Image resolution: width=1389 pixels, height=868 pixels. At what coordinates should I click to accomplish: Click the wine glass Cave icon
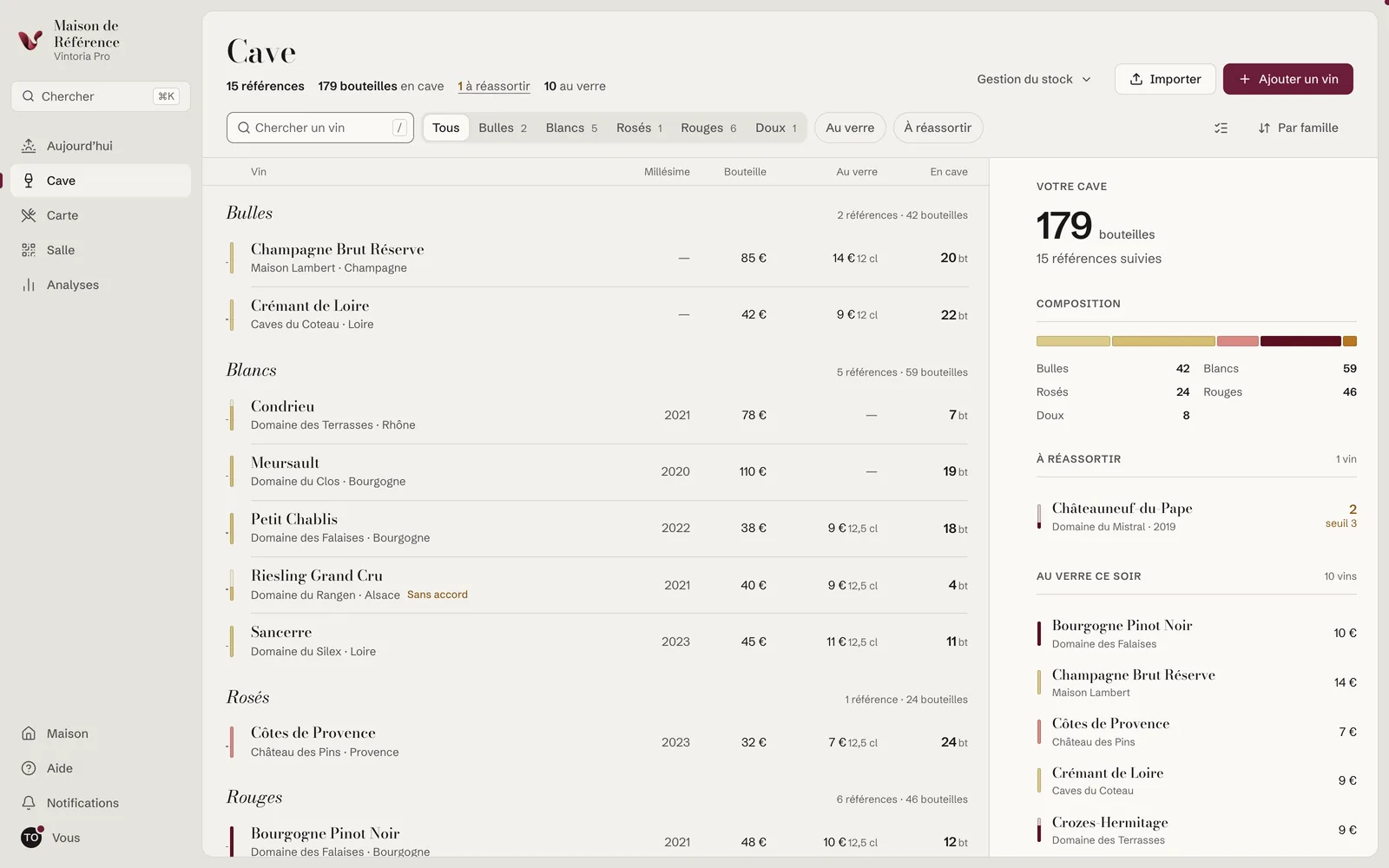pos(29,181)
